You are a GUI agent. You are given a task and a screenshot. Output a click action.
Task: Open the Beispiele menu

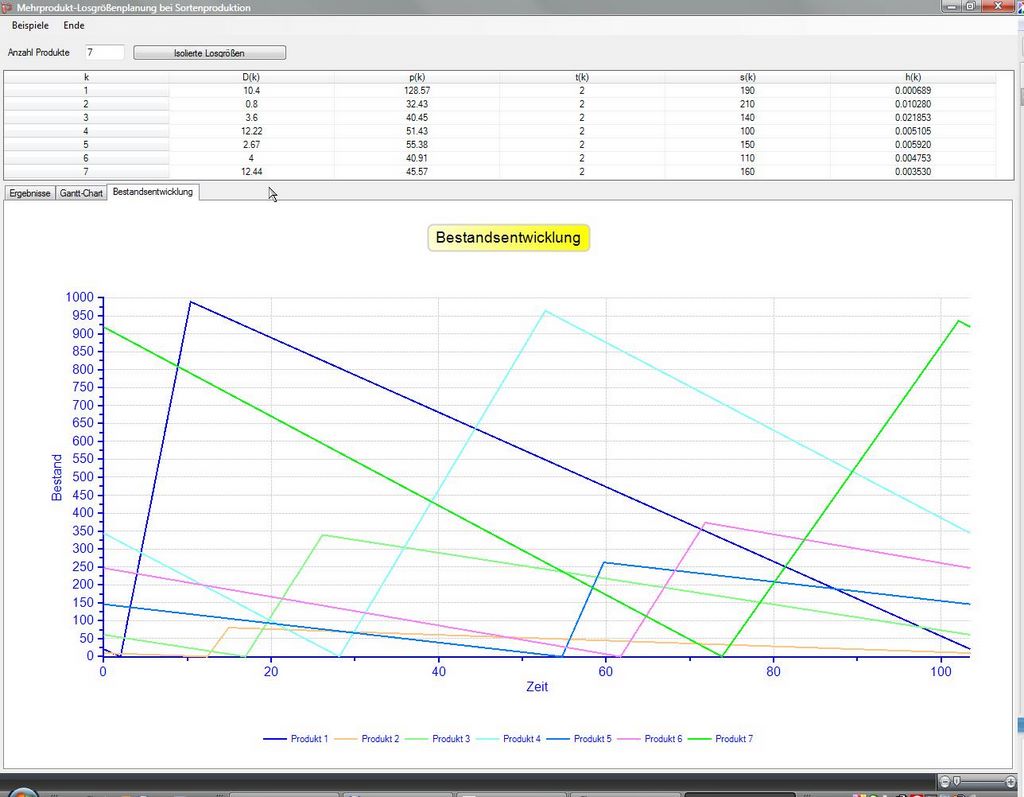(x=28, y=25)
